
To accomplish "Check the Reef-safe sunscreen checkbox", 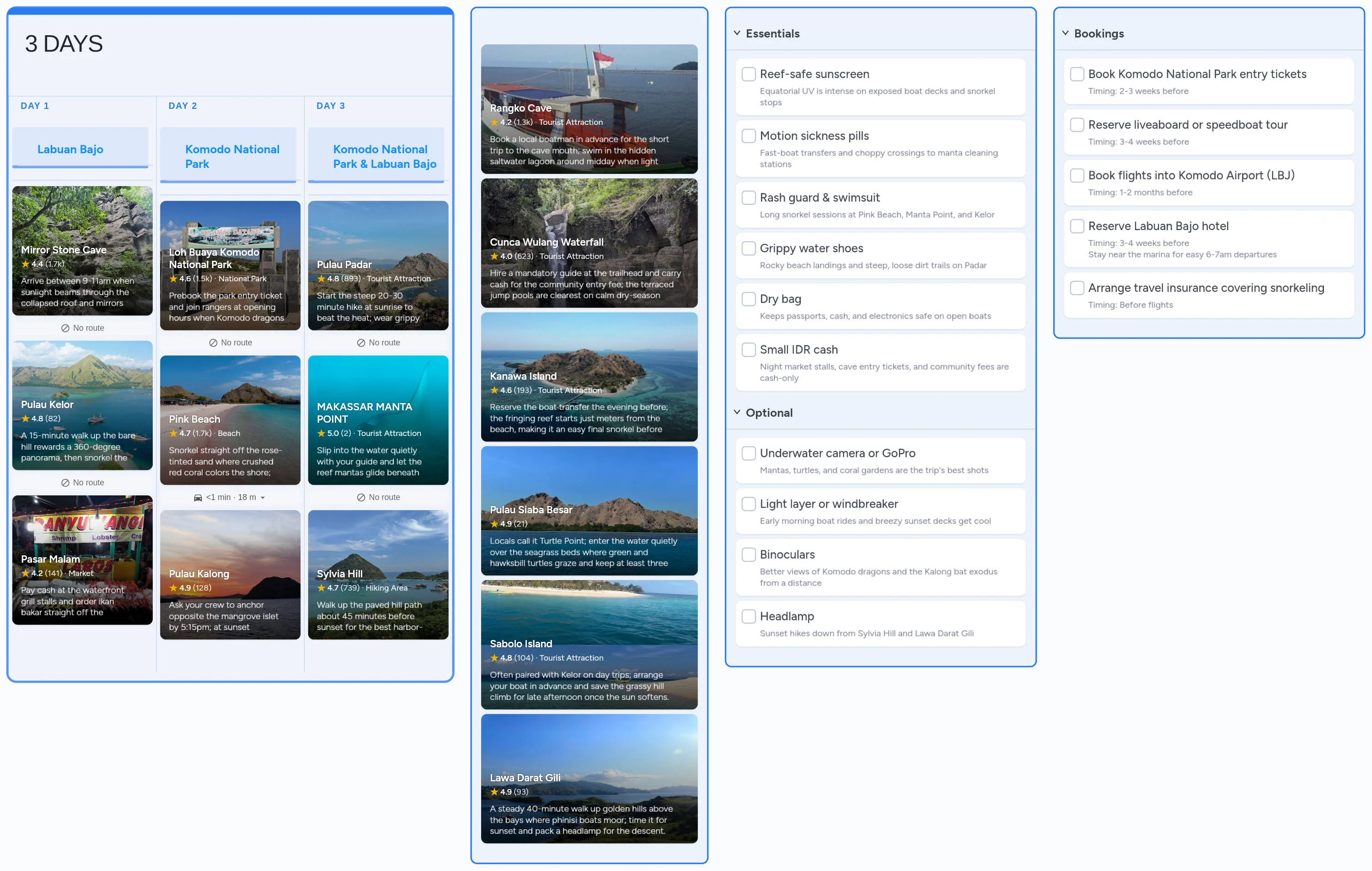I will click(x=749, y=74).
